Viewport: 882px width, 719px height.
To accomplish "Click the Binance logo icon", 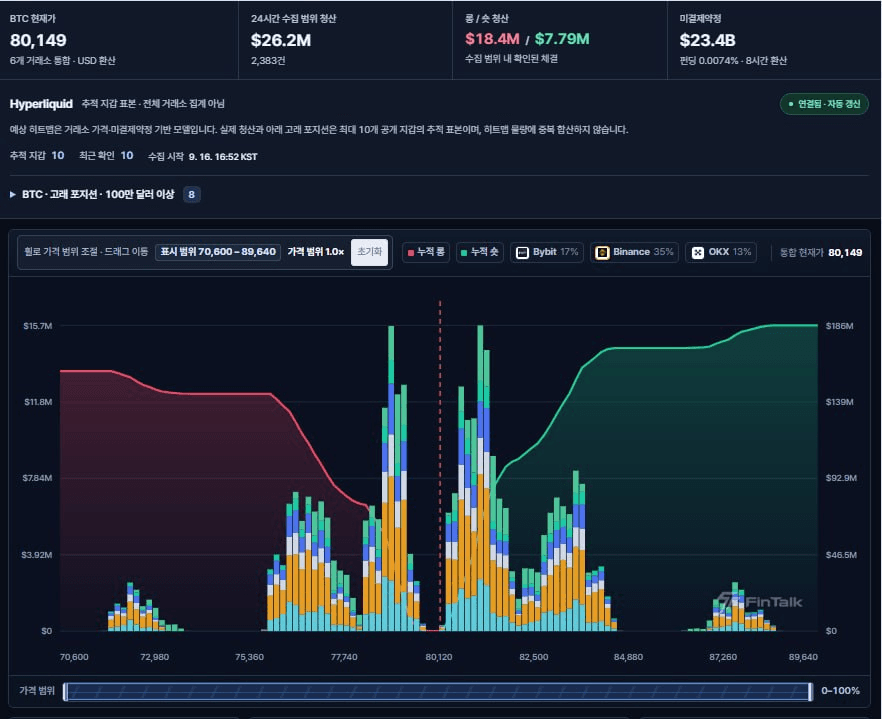I will pyautogui.click(x=602, y=253).
